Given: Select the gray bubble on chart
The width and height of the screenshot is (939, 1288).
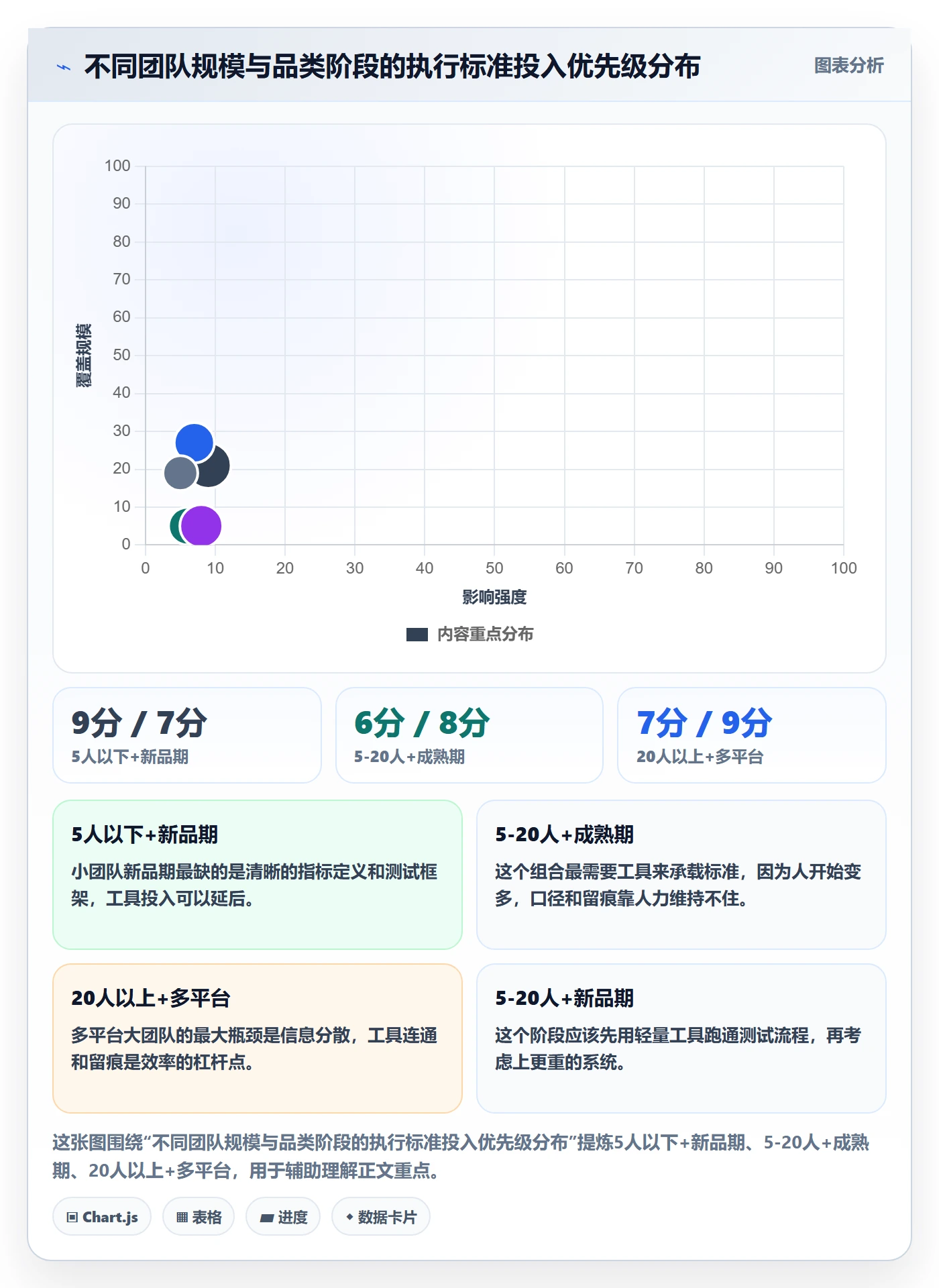Looking at the screenshot, I should pos(180,473).
